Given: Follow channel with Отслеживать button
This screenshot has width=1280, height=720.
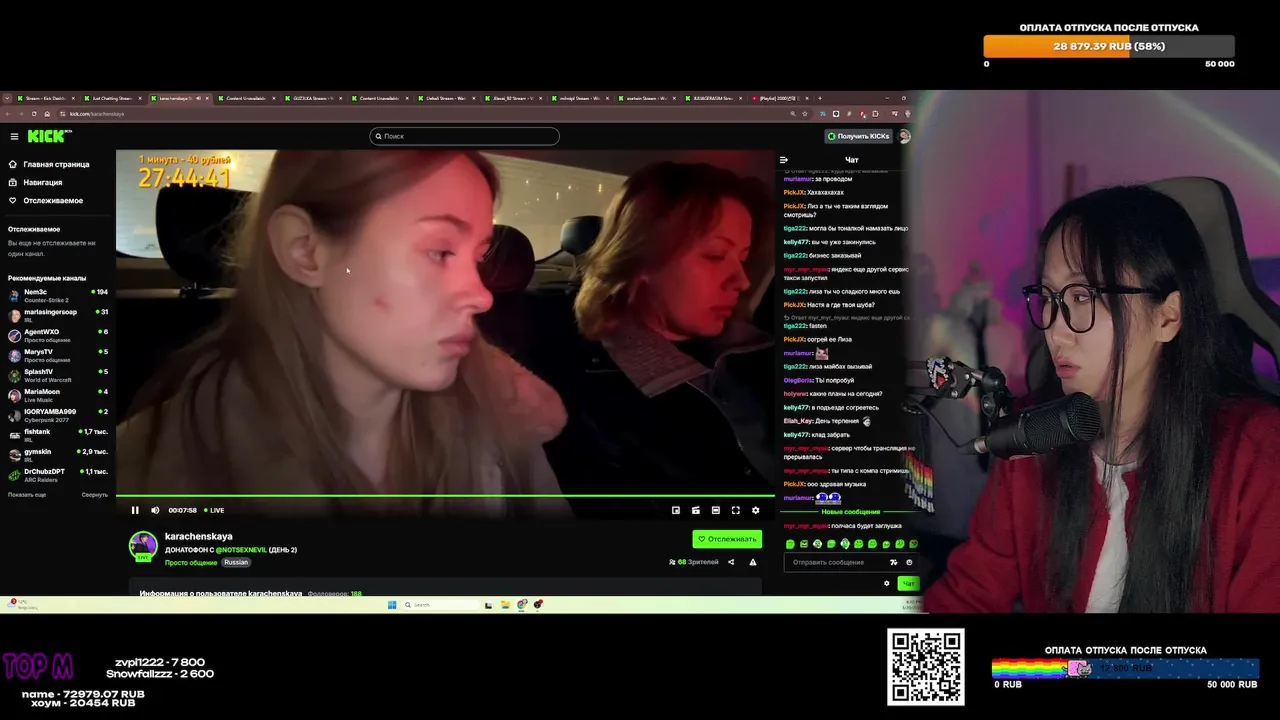Looking at the screenshot, I should click(x=727, y=539).
